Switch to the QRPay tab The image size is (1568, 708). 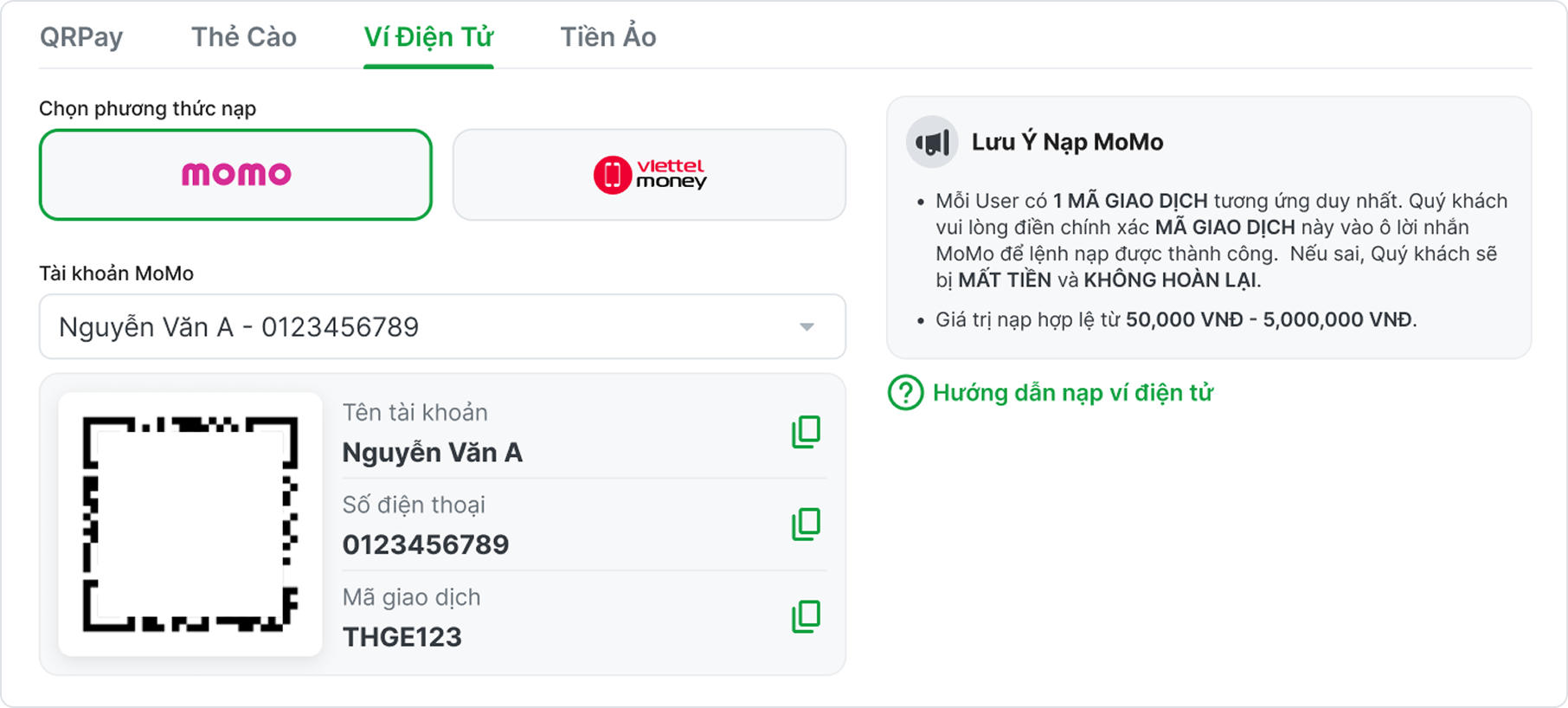tap(81, 37)
